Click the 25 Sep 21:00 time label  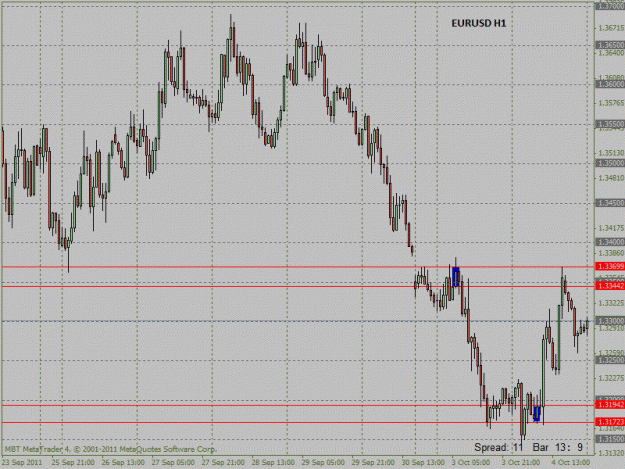(x=73, y=463)
